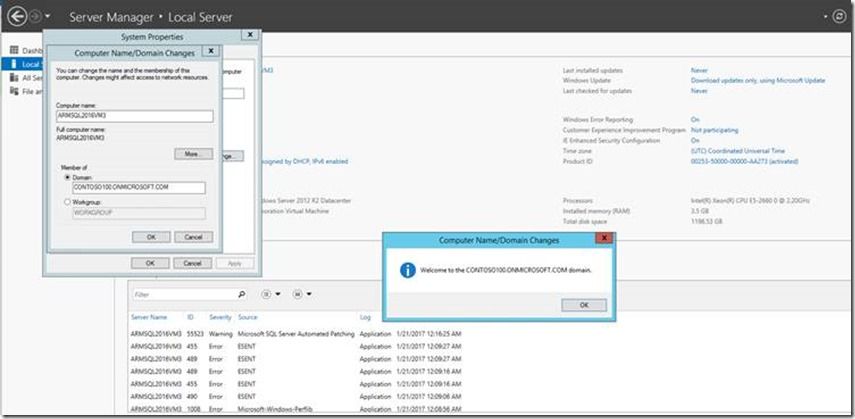Click the 3.5 GB installed memory value
The height and width of the screenshot is (419, 855).
point(698,211)
